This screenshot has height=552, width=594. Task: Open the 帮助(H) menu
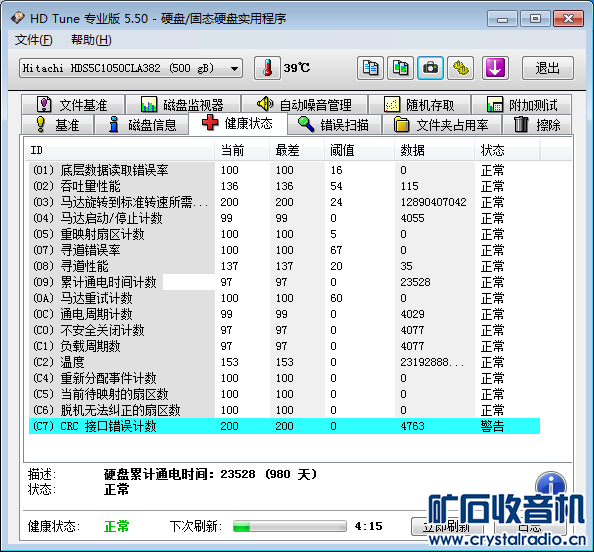(x=91, y=40)
